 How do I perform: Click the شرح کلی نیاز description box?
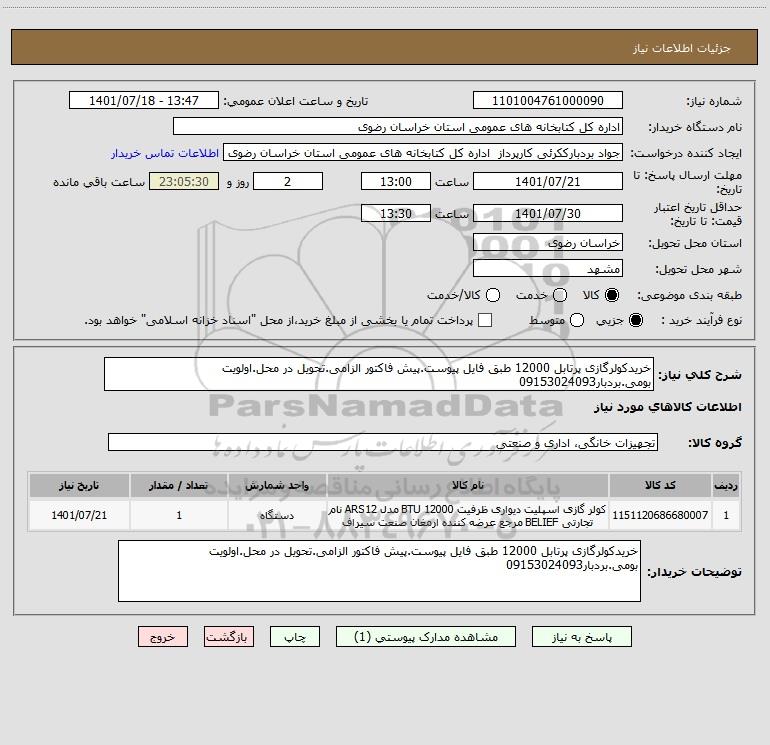click(x=379, y=375)
